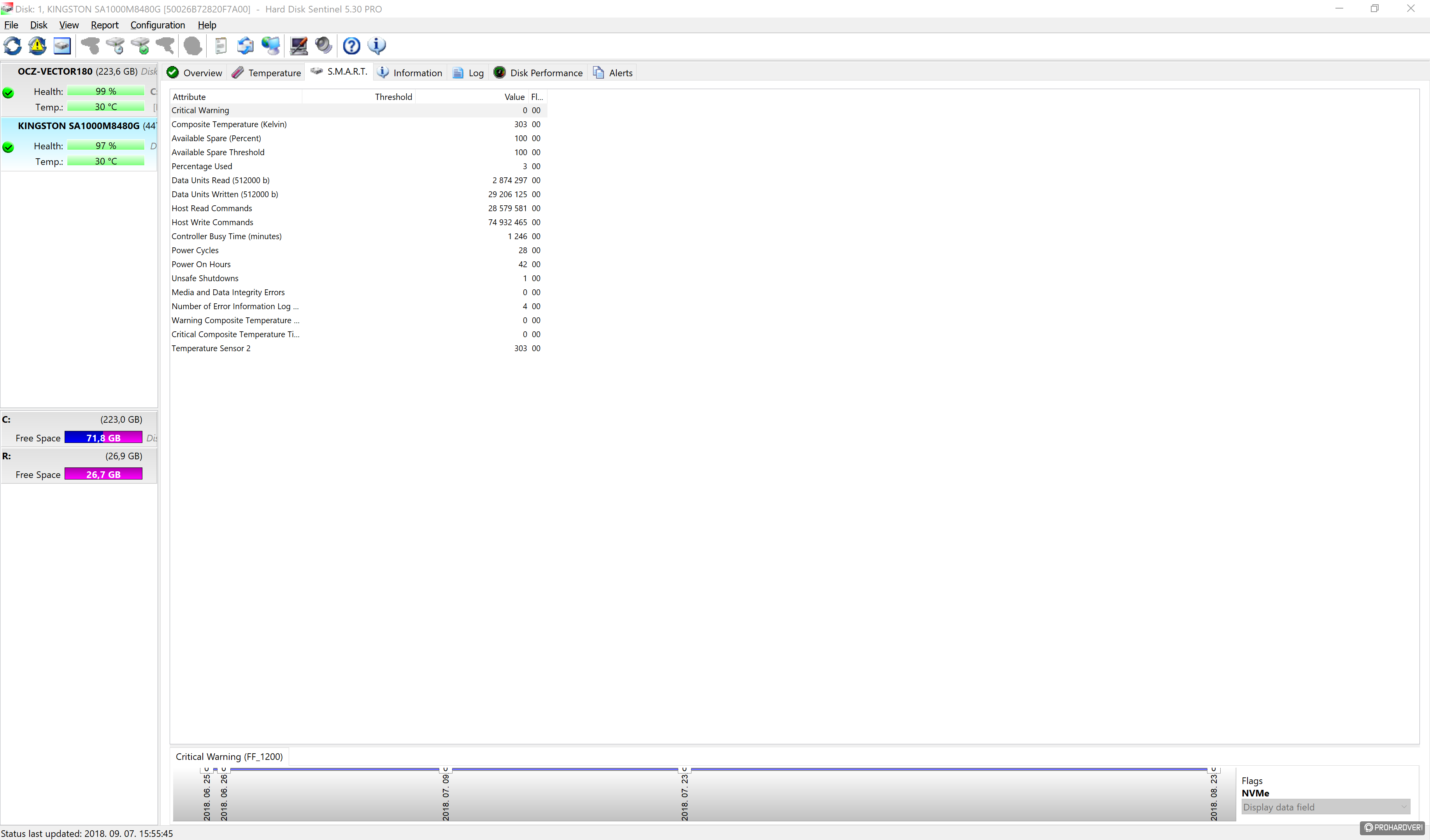The image size is (1430, 840).
Task: Click the disk-with-green-checkmark toolbar icon
Action: point(140,46)
